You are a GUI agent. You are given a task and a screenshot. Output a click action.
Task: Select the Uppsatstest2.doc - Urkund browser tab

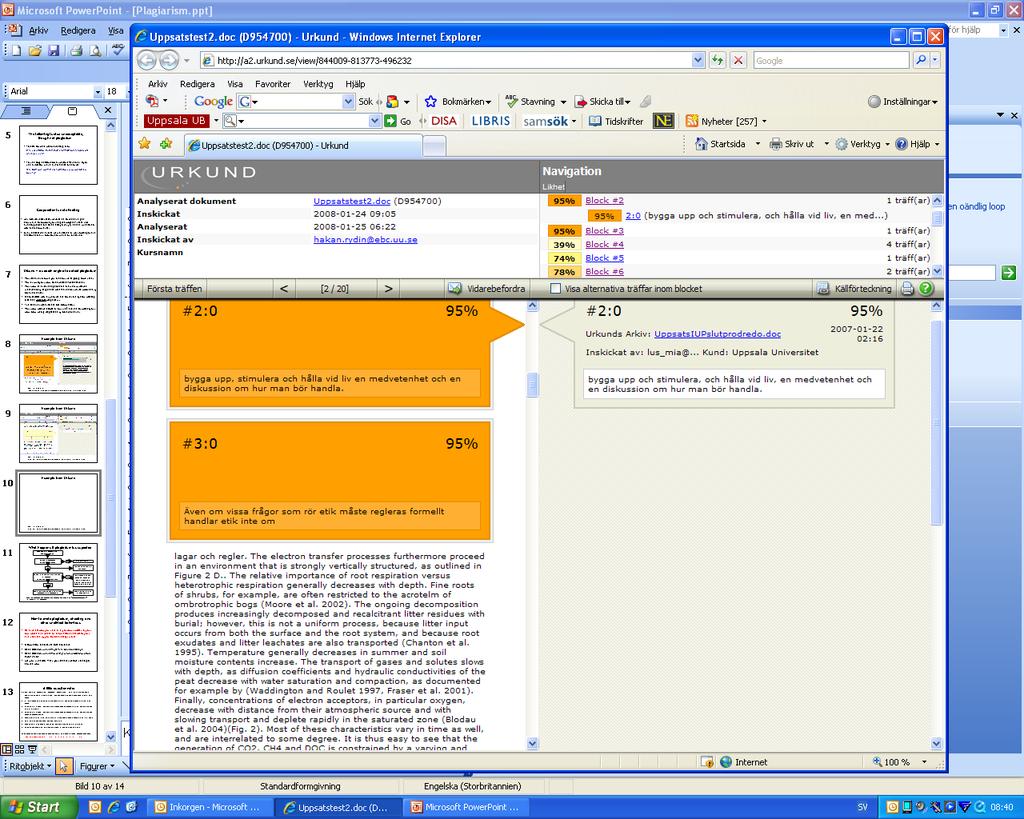pyautogui.click(x=303, y=145)
